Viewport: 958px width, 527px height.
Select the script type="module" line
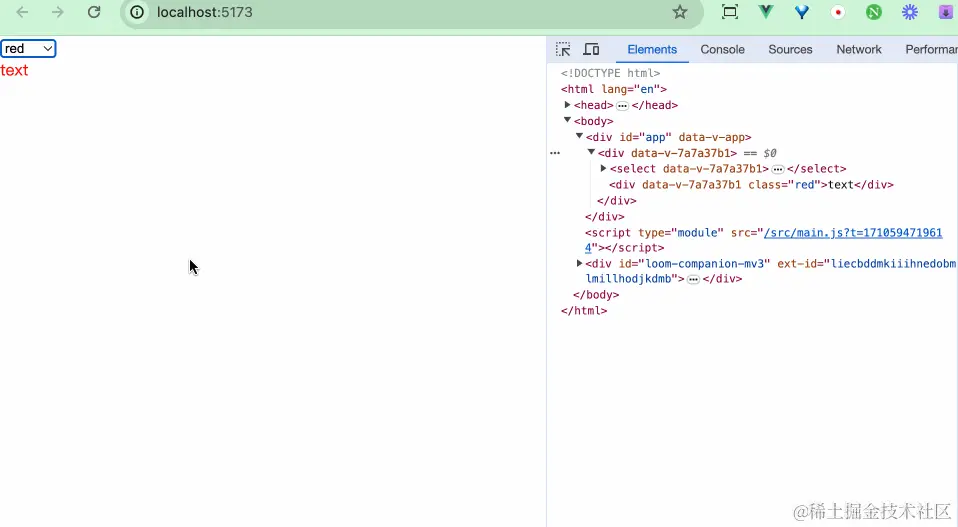click(x=763, y=240)
